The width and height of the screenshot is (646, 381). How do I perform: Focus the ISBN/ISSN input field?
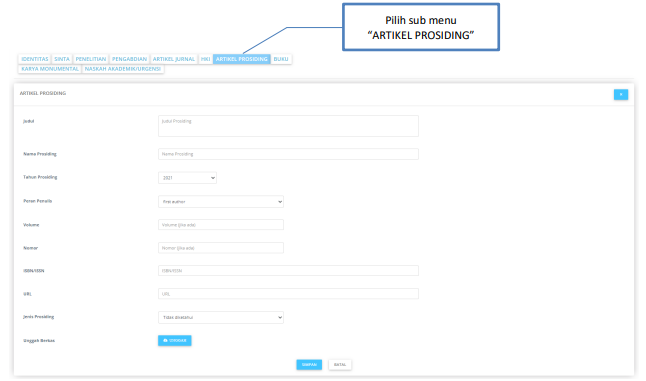coord(288,271)
